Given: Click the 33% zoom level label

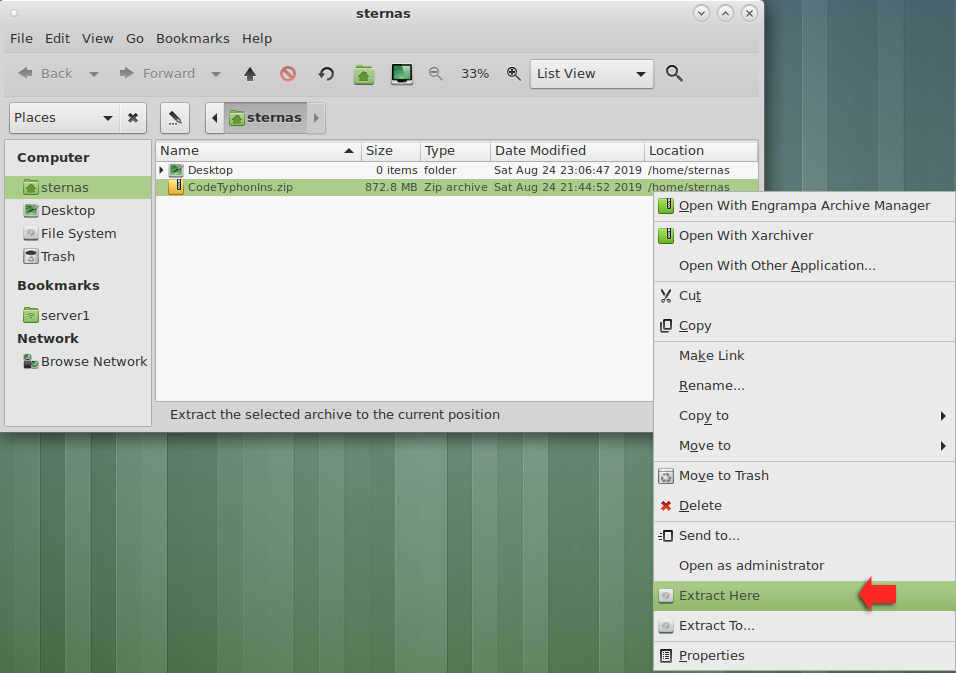Looking at the screenshot, I should tap(475, 74).
